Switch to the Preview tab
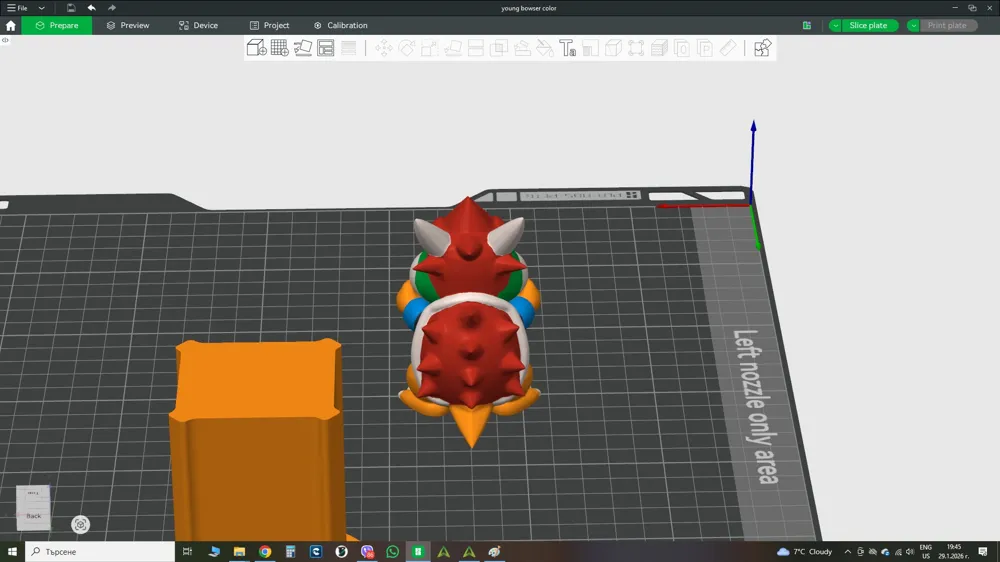The image size is (1000, 562). tap(128, 26)
